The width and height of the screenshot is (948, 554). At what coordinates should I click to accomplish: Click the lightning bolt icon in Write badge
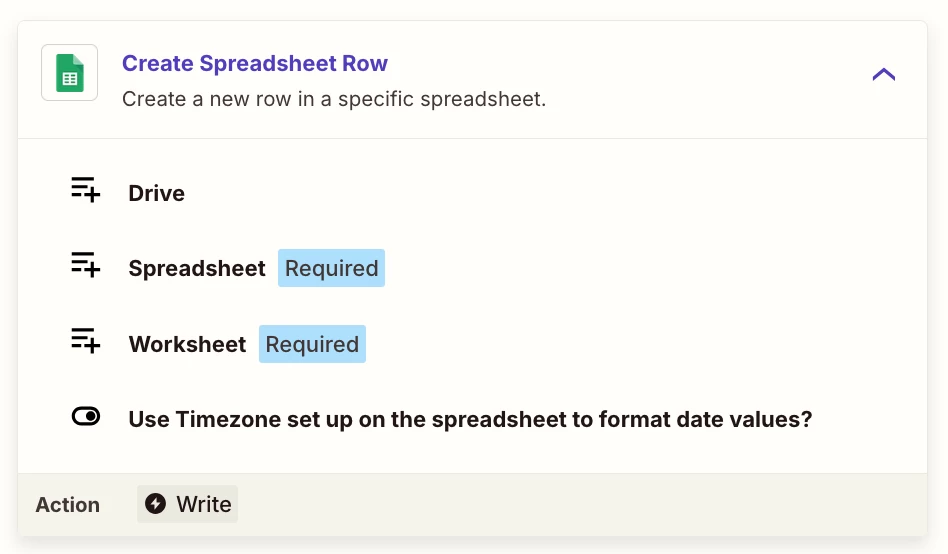pyautogui.click(x=155, y=504)
